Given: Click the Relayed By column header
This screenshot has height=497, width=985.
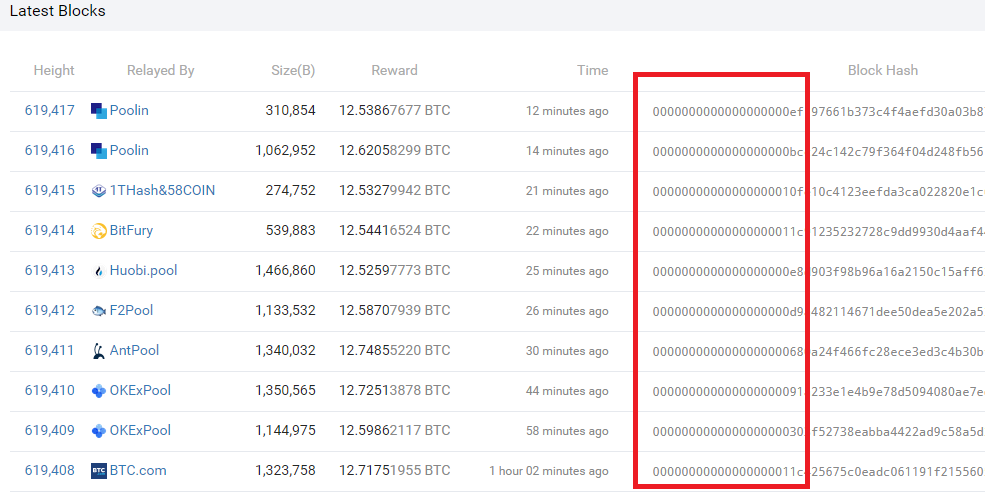Looking at the screenshot, I should 161,70.
